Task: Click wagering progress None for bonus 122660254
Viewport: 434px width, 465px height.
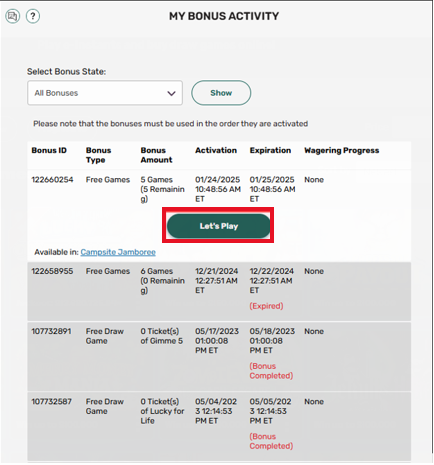Action: click(x=314, y=180)
